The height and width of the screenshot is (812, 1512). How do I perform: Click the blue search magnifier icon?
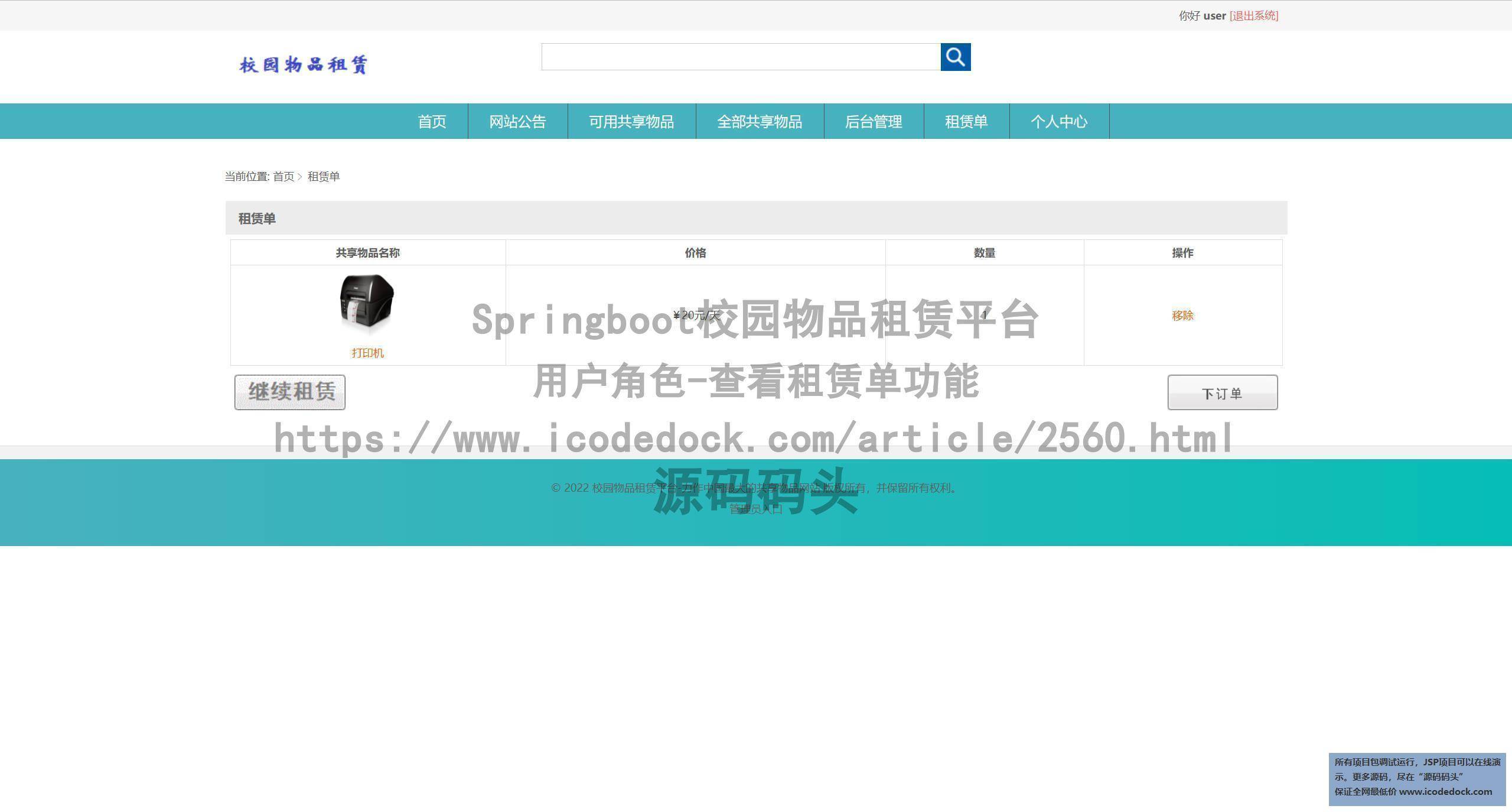955,57
